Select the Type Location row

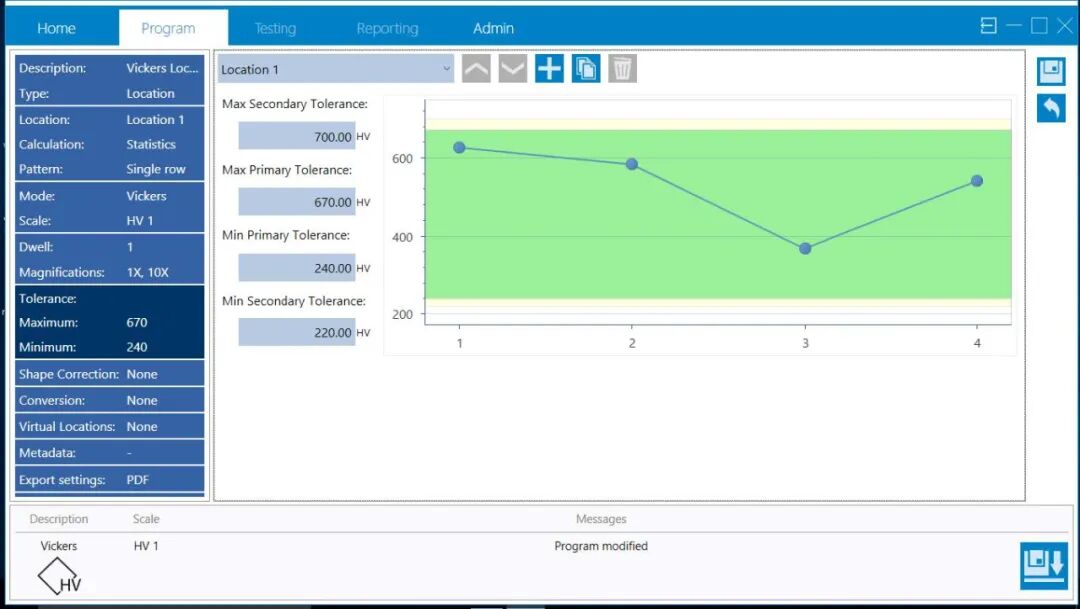click(110, 93)
